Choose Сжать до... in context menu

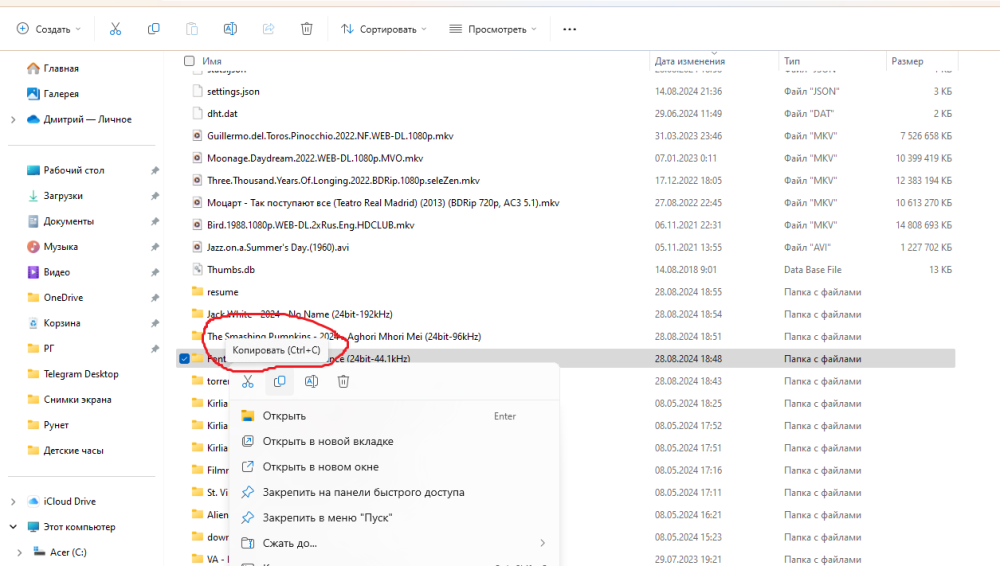(394, 543)
